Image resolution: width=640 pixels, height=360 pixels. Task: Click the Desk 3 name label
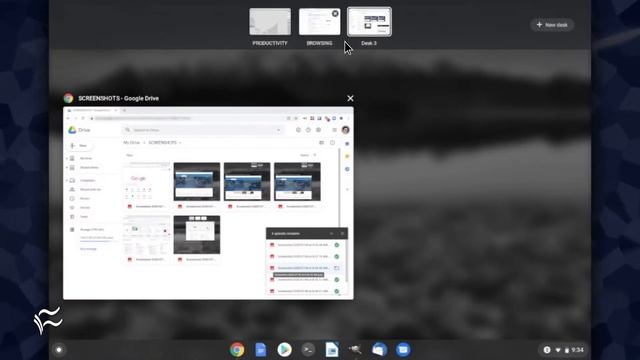tap(369, 43)
